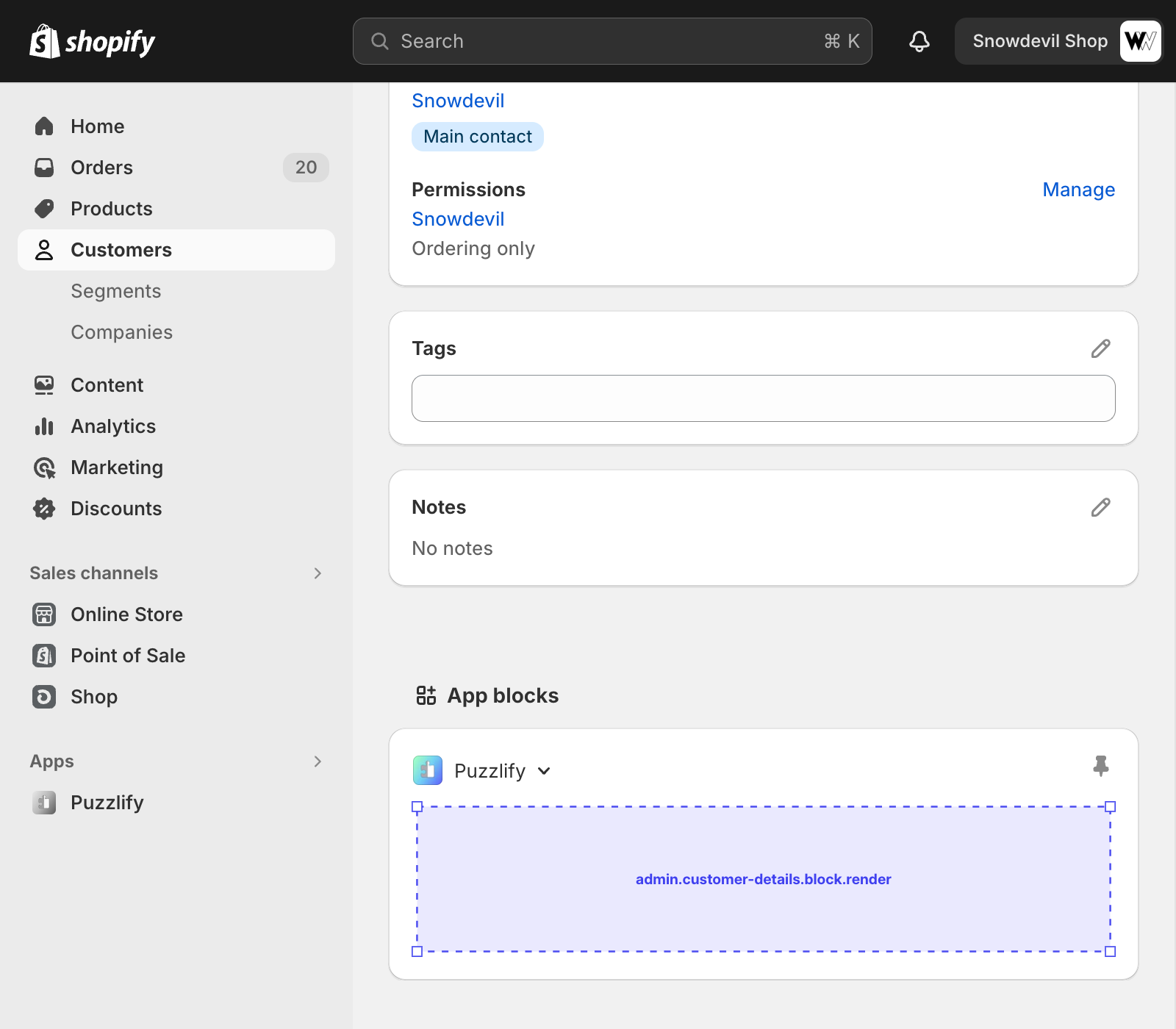Viewport: 1176px width, 1029px height.
Task: Expand the Sales channels section
Action: 318,573
